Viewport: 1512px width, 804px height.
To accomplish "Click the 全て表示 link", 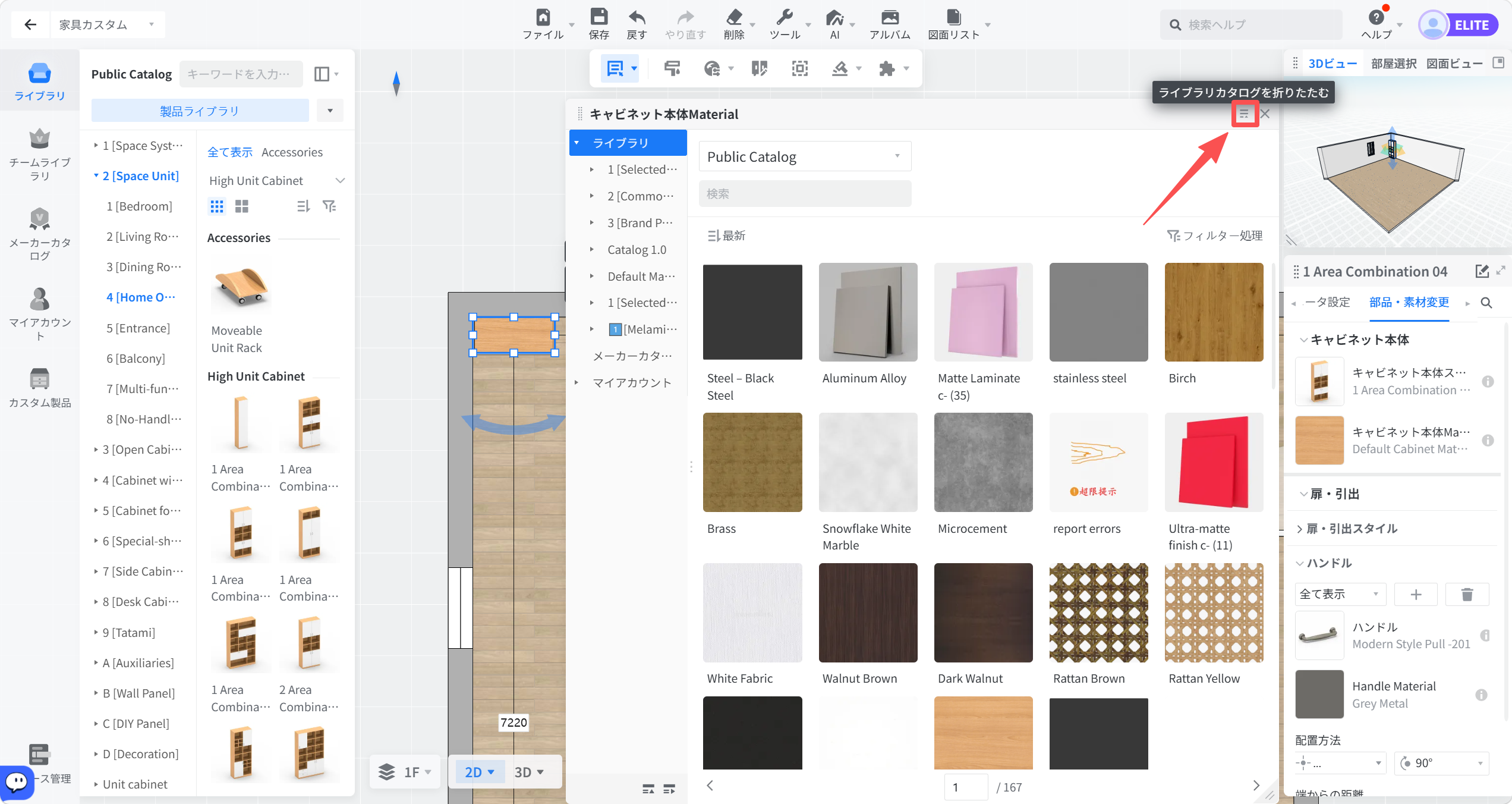I will point(229,152).
